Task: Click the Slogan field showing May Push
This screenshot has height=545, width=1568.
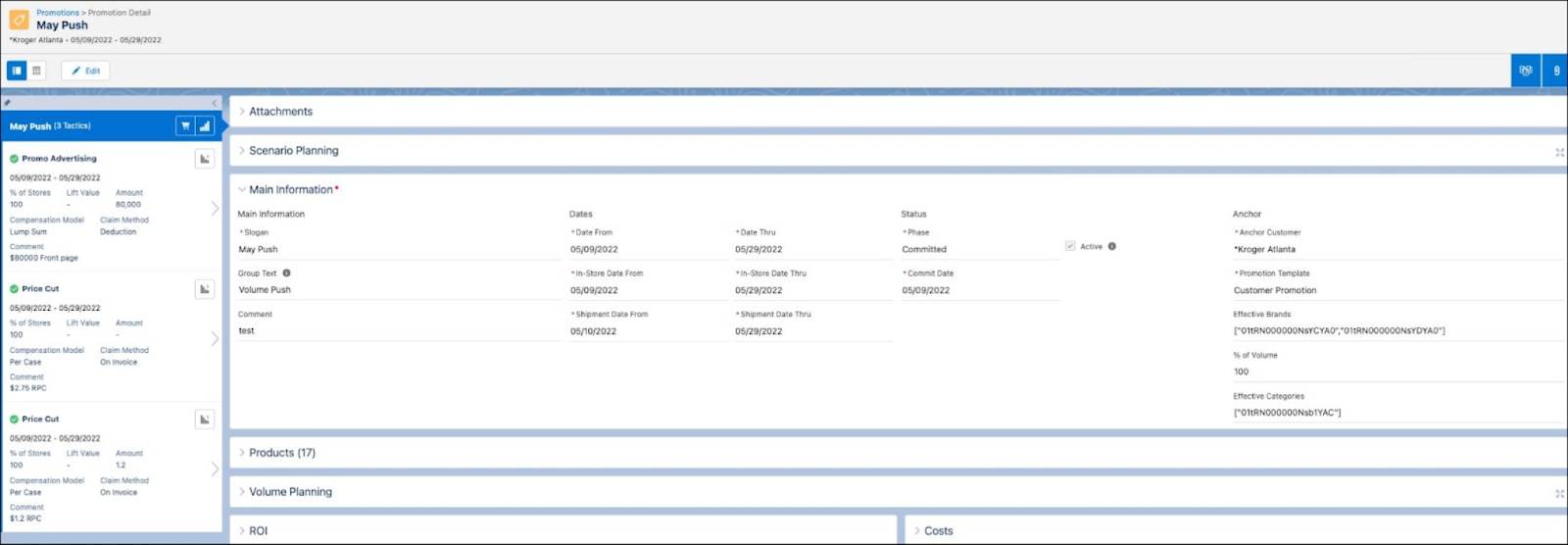Action: 397,249
